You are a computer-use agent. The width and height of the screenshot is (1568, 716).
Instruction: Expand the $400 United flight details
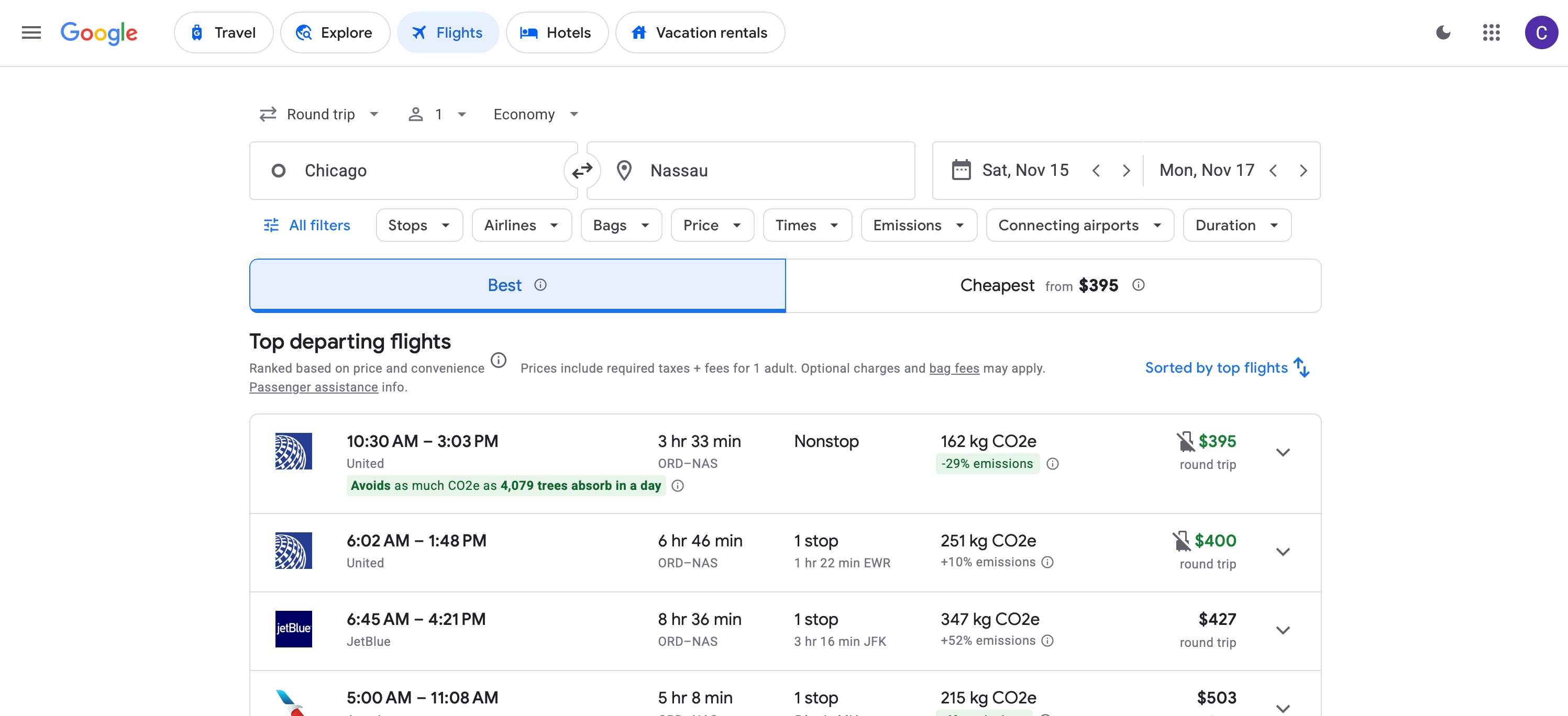[x=1283, y=552]
